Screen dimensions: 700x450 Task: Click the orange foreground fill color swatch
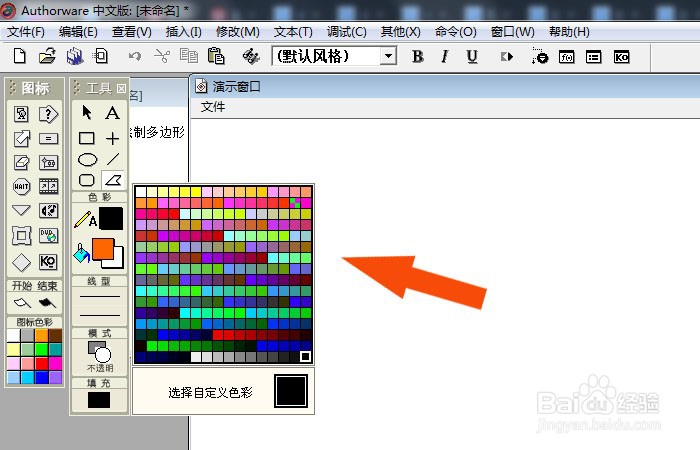(x=103, y=249)
